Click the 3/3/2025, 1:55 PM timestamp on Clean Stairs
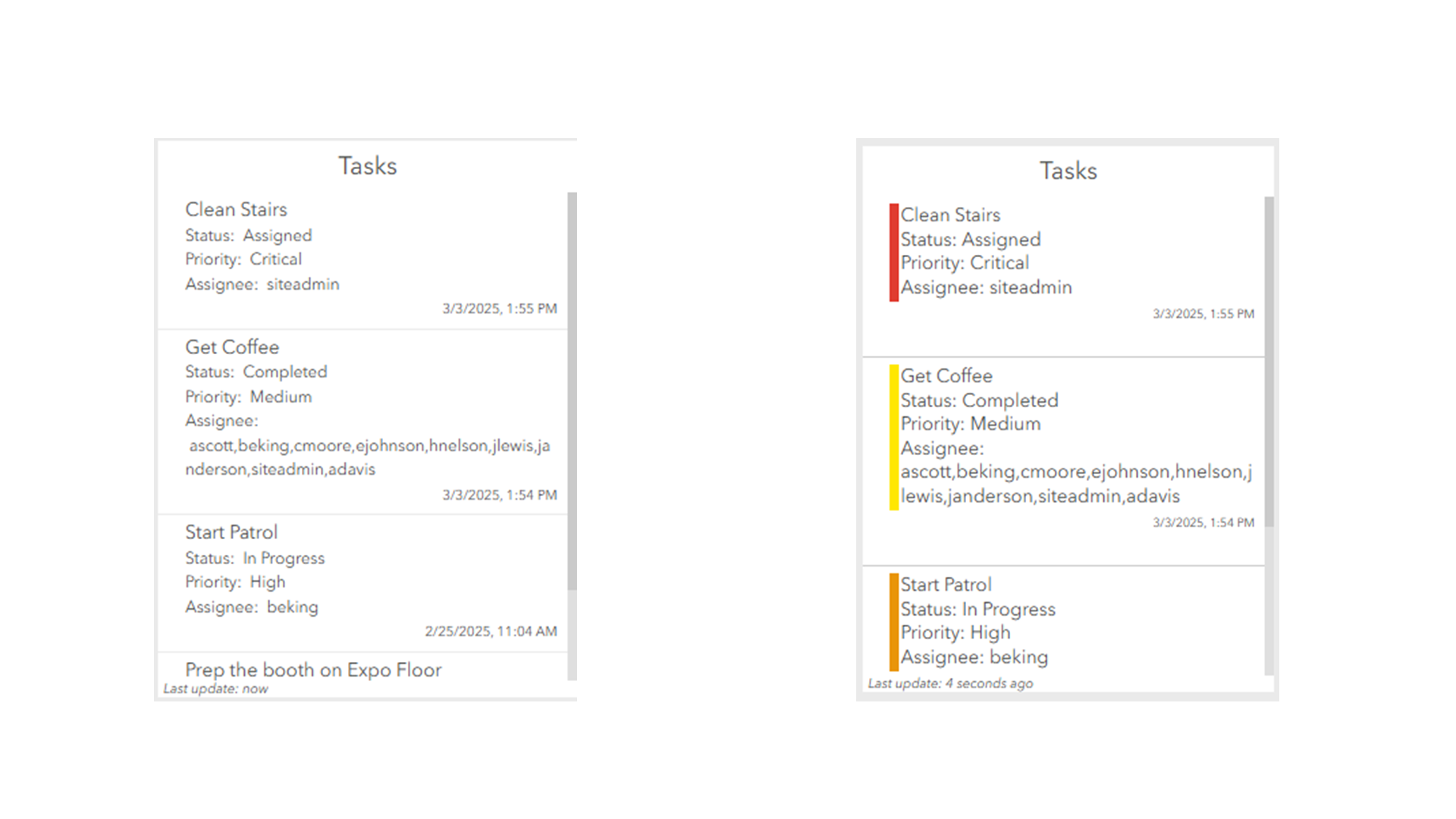1456x819 pixels. (x=499, y=308)
